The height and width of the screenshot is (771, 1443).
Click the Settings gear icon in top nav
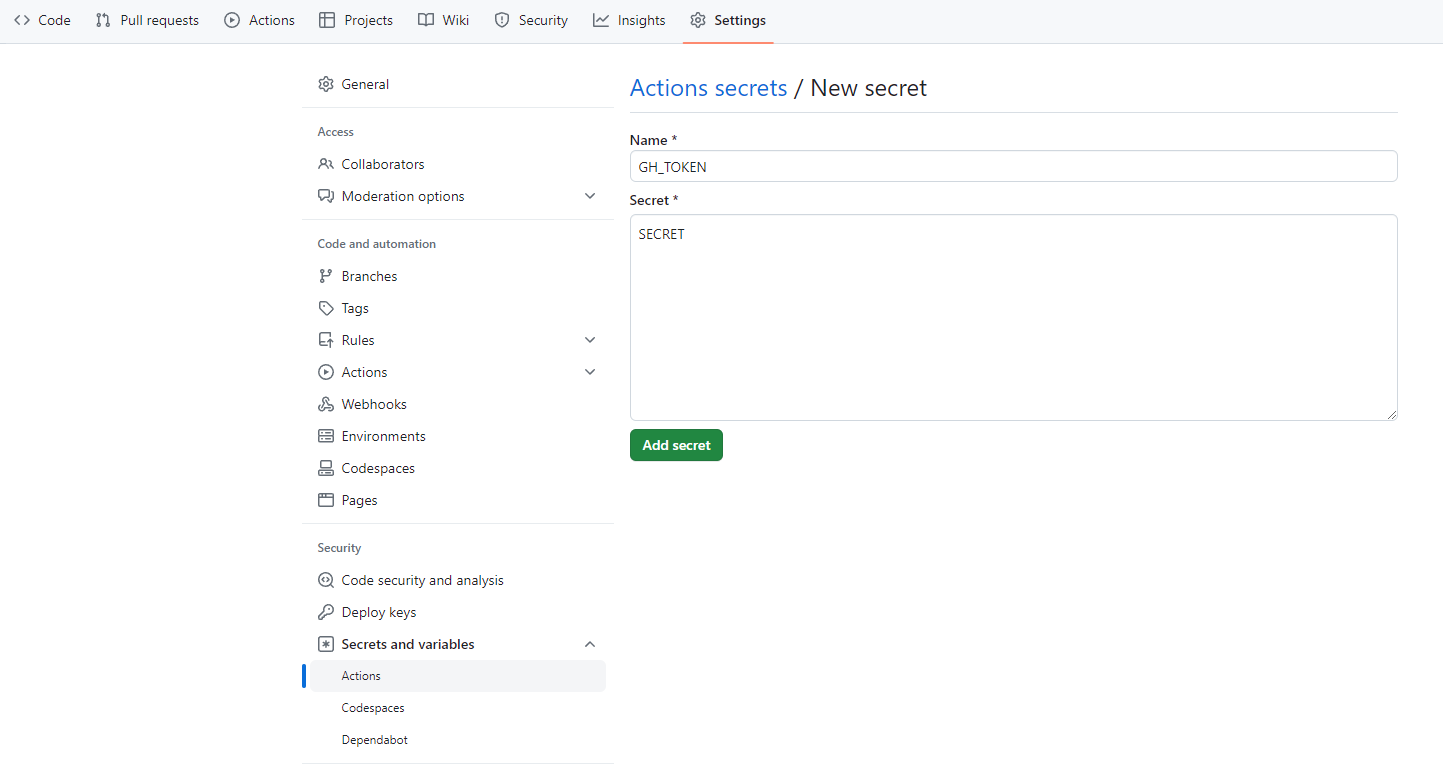698,20
